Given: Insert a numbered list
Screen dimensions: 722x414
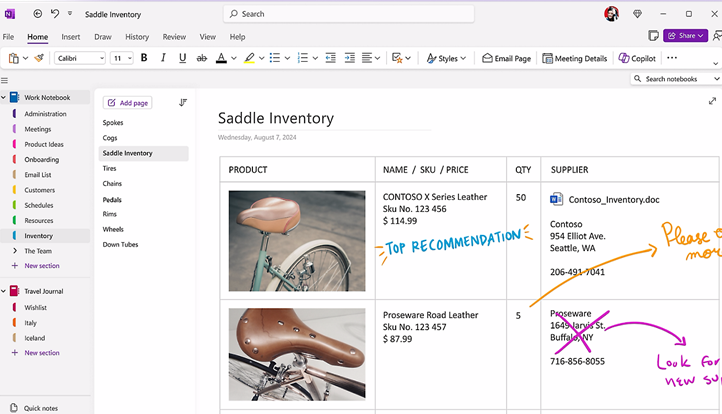Looking at the screenshot, I should (x=303, y=58).
